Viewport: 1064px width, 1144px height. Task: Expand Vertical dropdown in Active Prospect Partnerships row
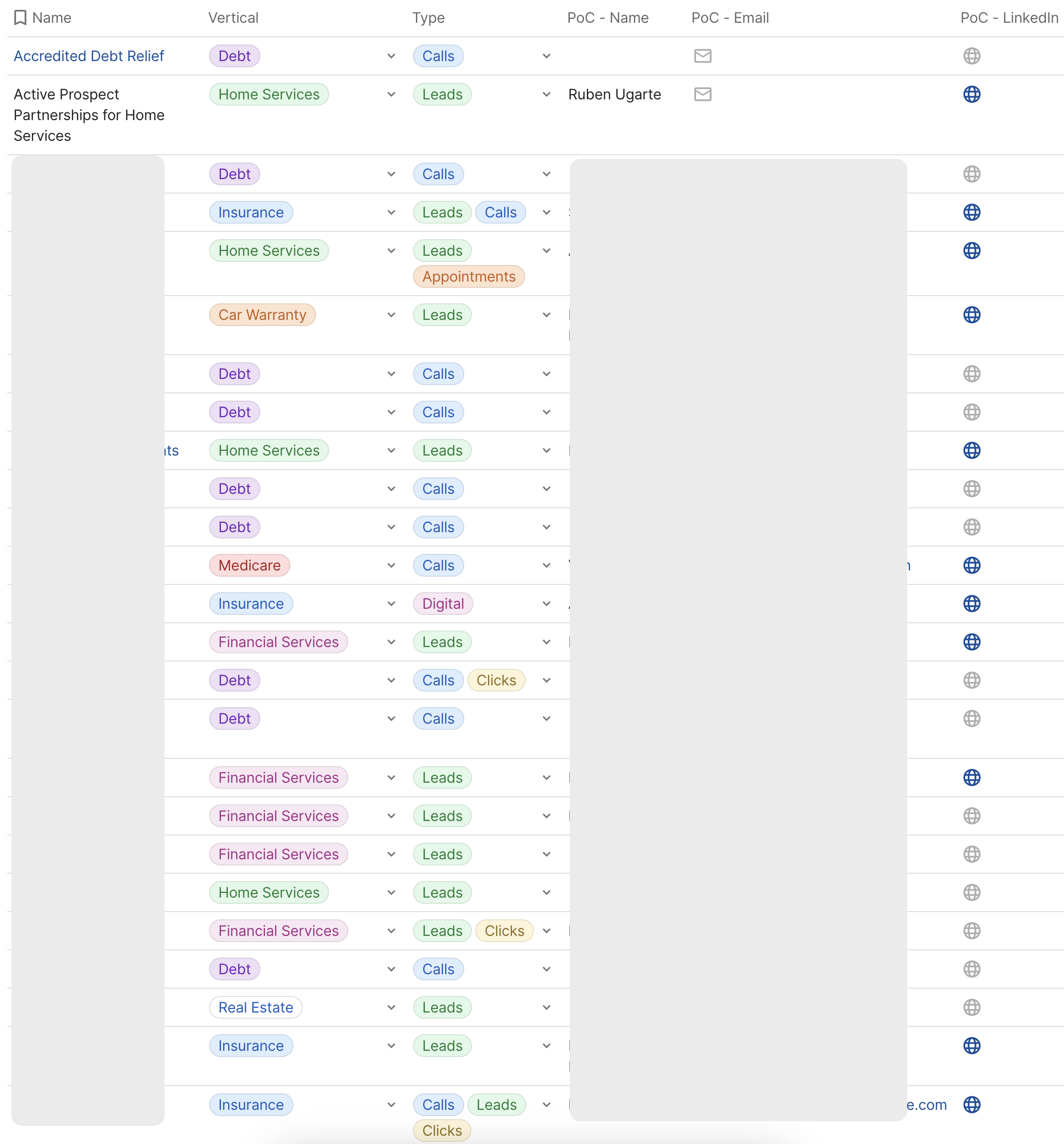pos(391,94)
